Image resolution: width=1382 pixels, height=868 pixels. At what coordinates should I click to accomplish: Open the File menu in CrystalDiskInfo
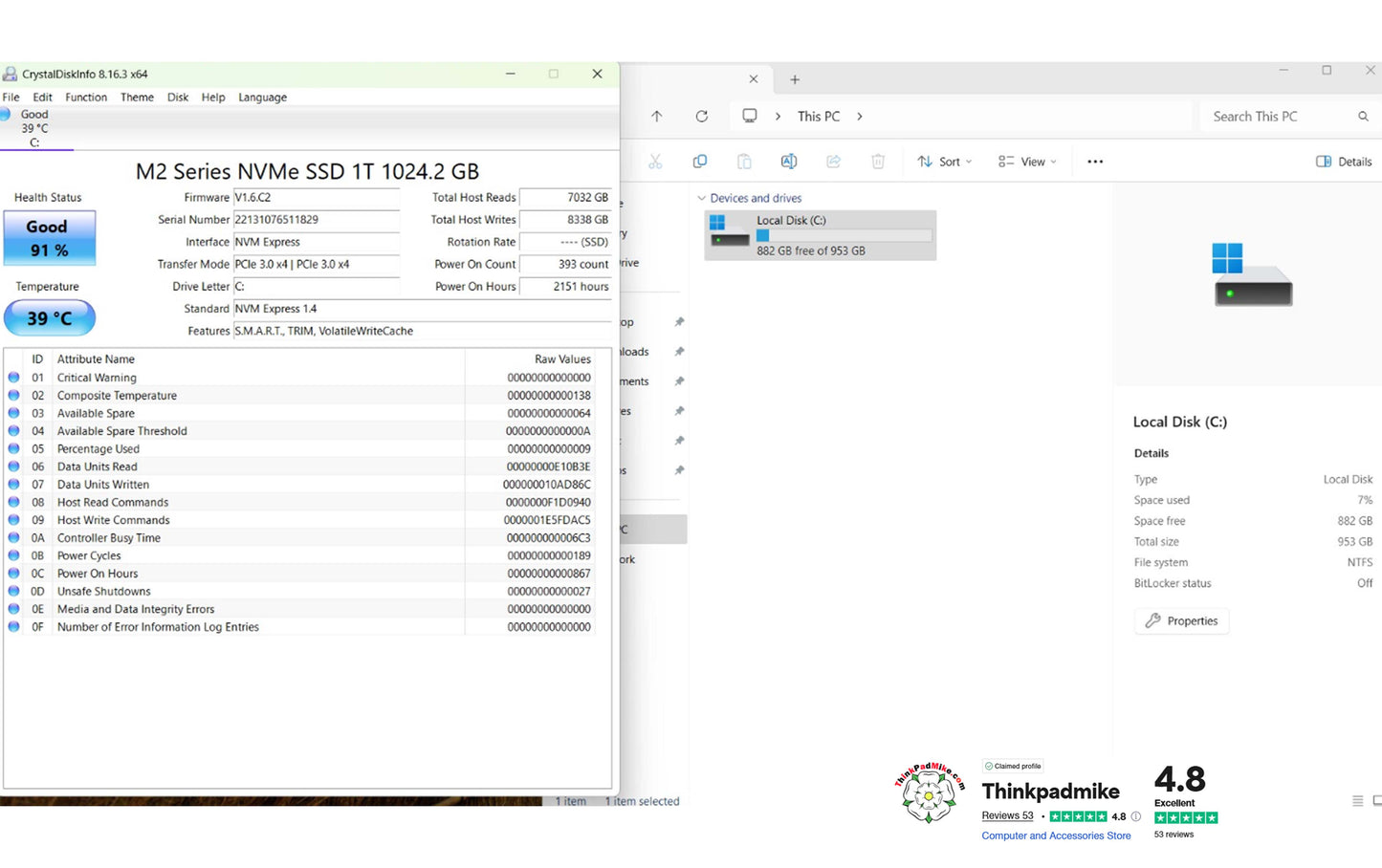pyautogui.click(x=11, y=98)
